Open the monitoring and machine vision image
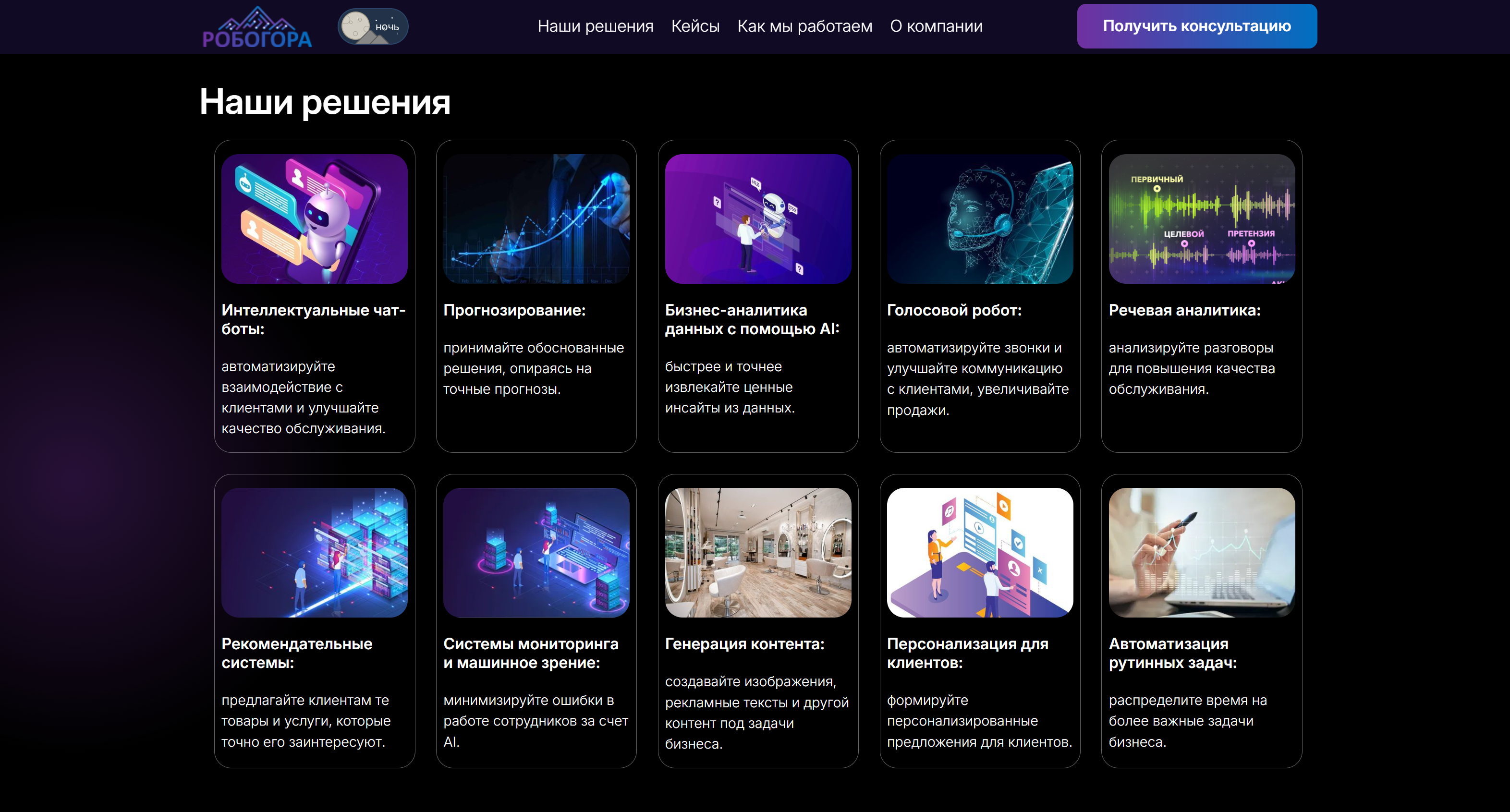This screenshot has width=1510, height=812. tap(536, 553)
